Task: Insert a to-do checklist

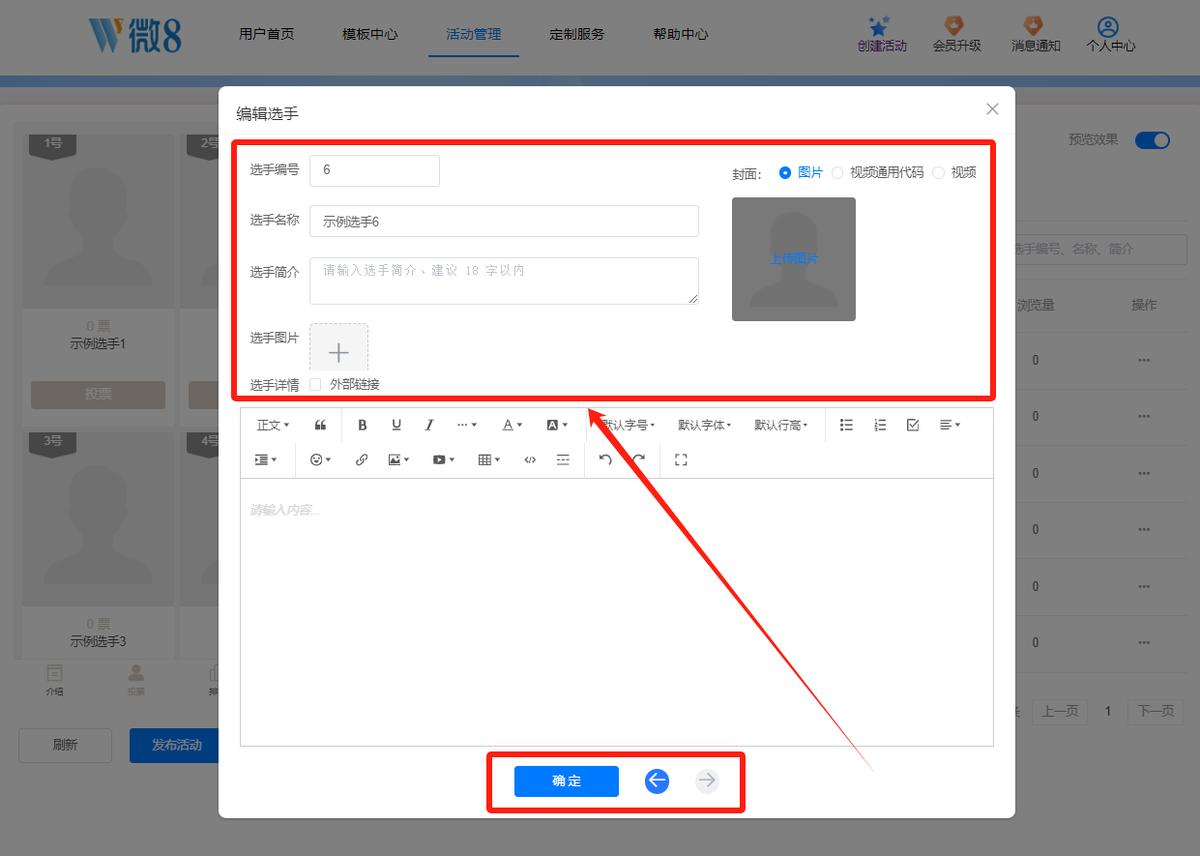Action: pyautogui.click(x=913, y=425)
